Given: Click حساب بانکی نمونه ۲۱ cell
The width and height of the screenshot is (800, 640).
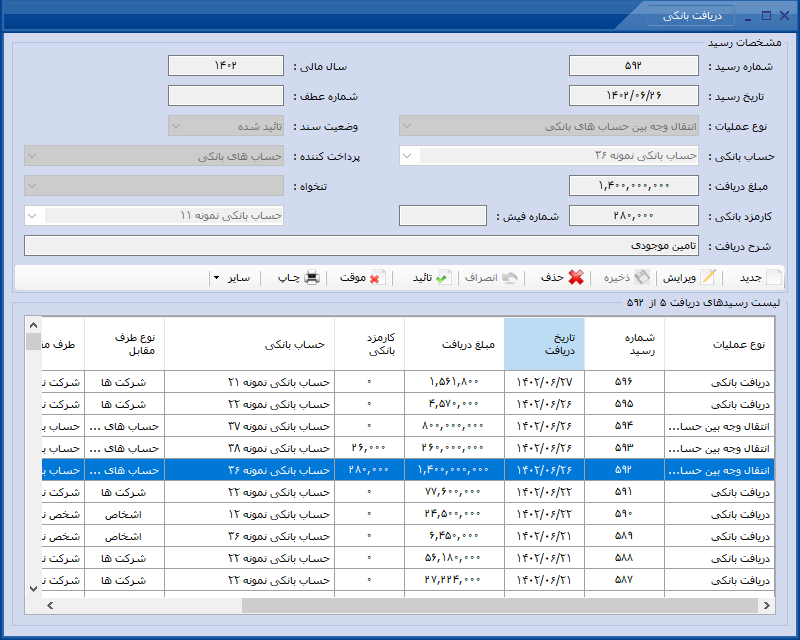Looking at the screenshot, I should coord(249,382).
